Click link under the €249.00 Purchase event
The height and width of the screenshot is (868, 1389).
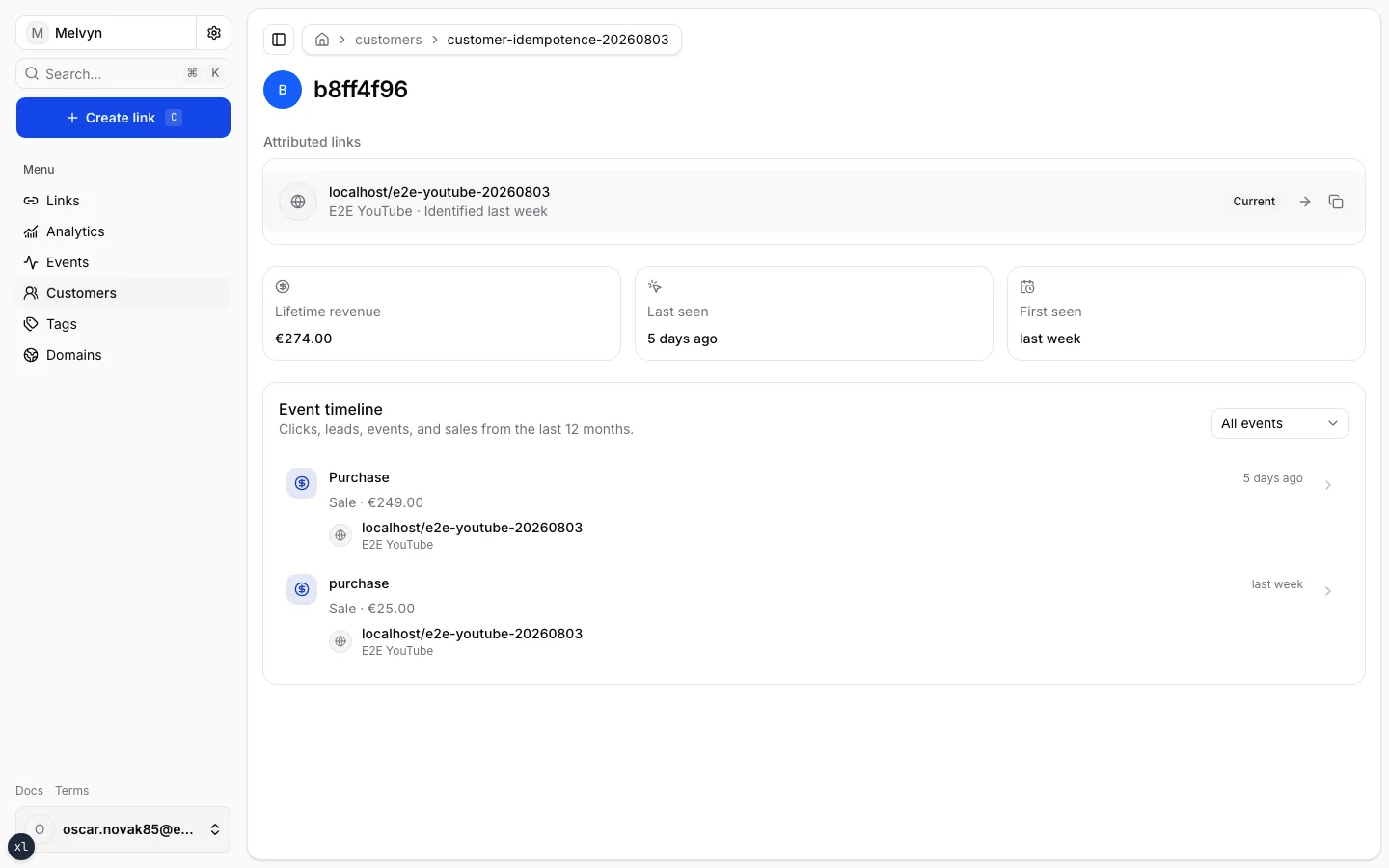click(472, 528)
